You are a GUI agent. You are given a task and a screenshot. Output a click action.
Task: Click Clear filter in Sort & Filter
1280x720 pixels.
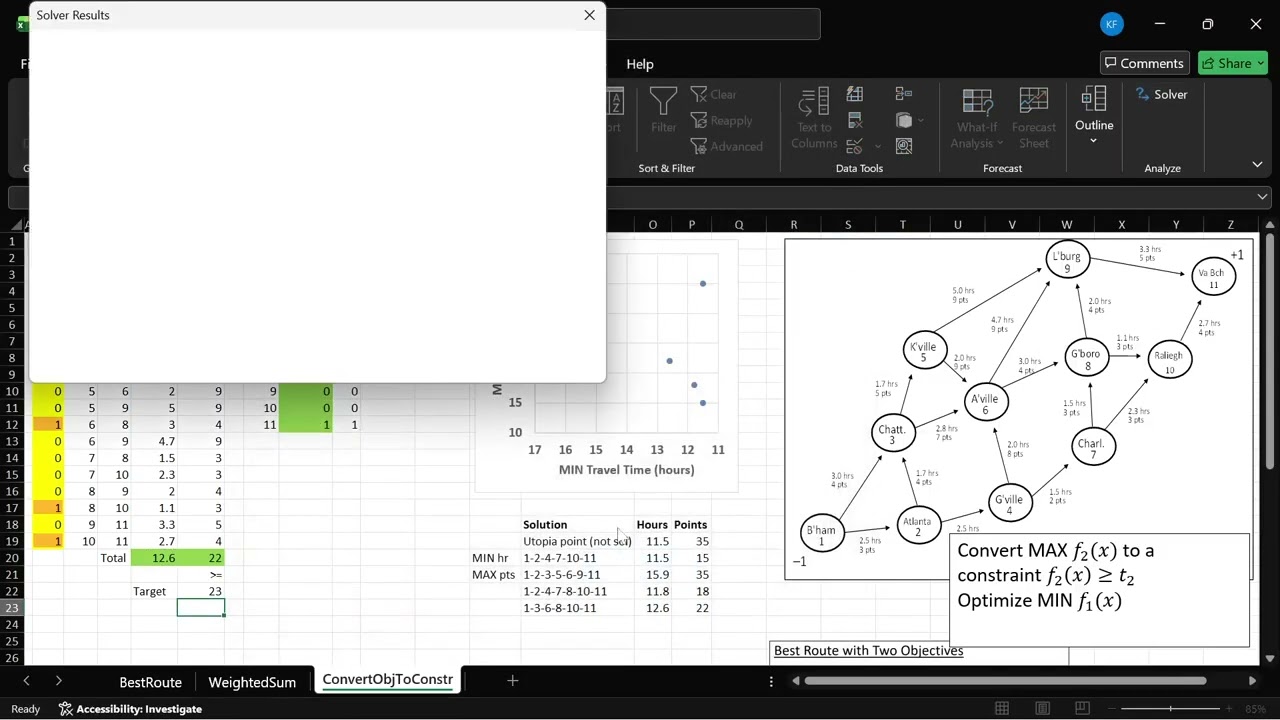(713, 94)
